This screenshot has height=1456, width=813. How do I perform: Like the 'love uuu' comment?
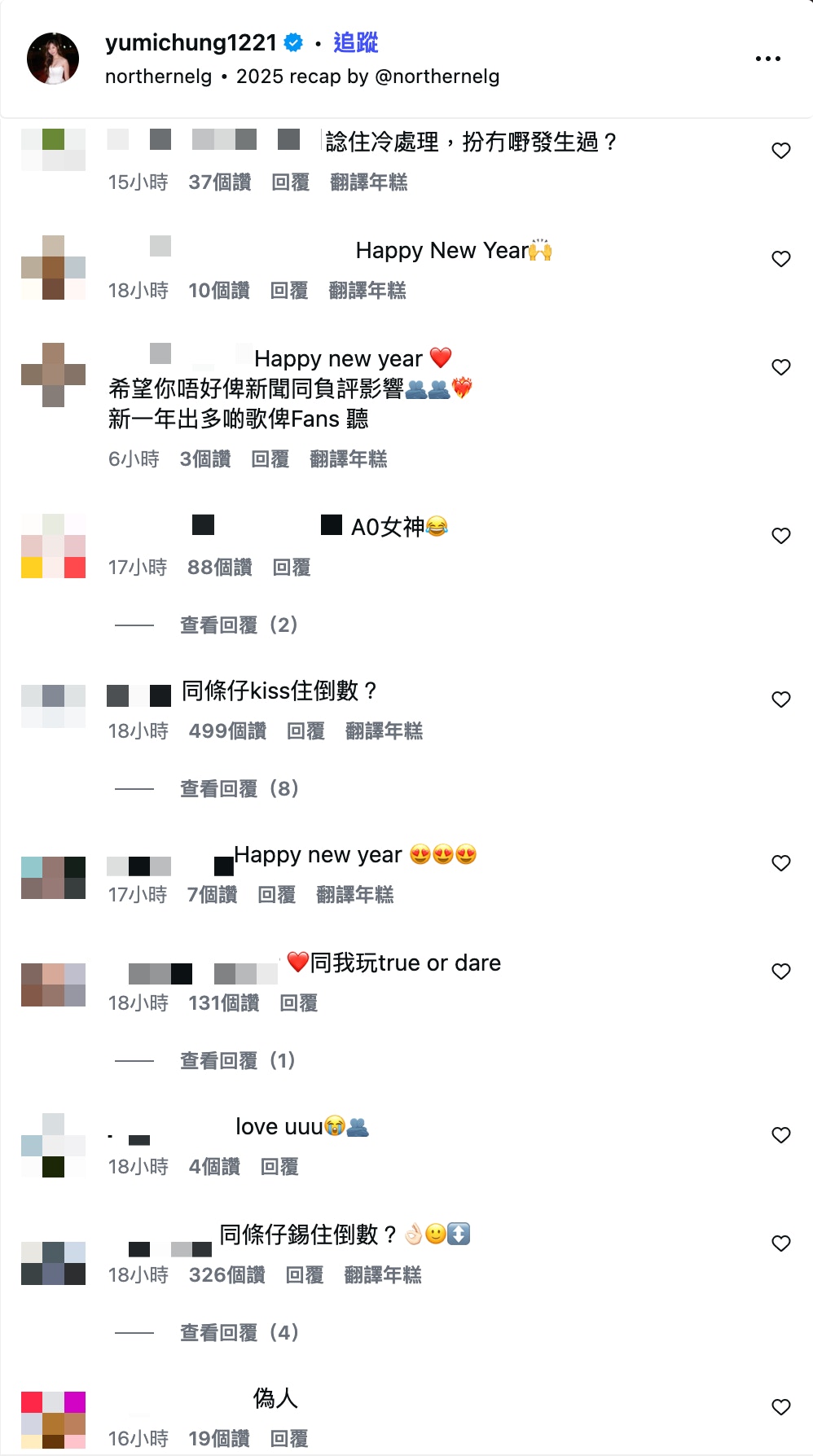(x=781, y=1135)
